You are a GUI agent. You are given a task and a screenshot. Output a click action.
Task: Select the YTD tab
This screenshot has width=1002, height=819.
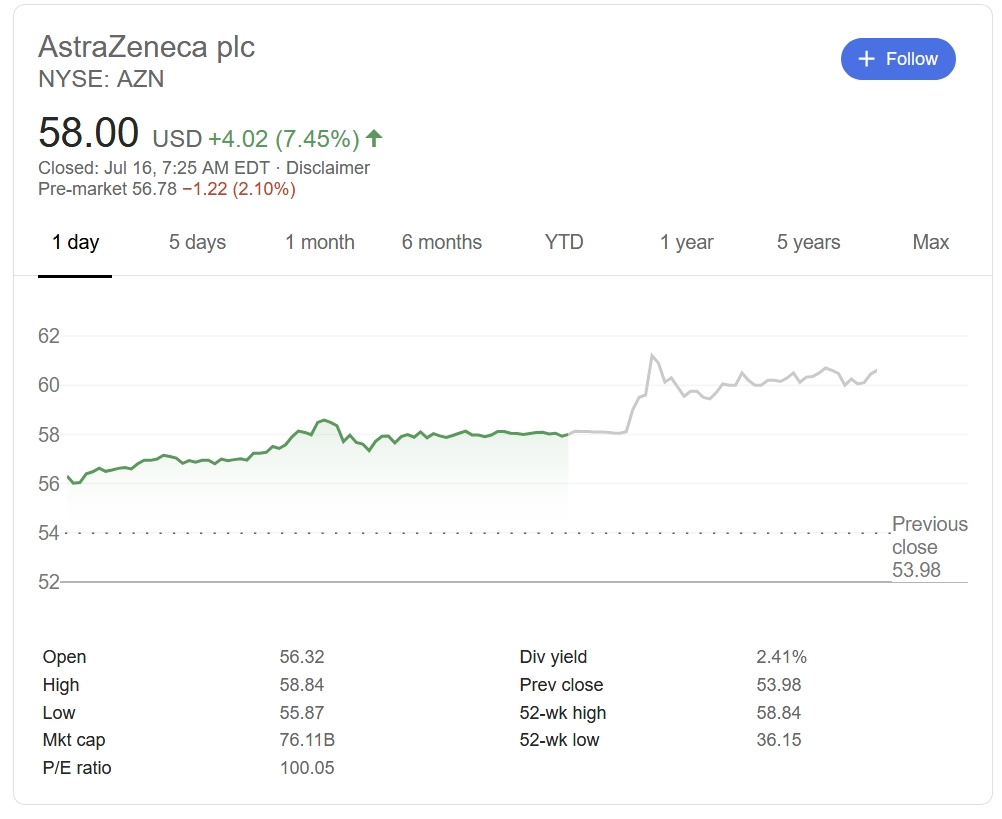click(x=564, y=242)
